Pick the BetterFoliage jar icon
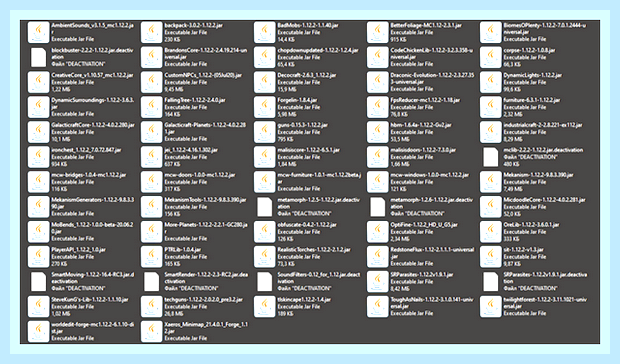The width and height of the screenshot is (620, 364). click(378, 32)
